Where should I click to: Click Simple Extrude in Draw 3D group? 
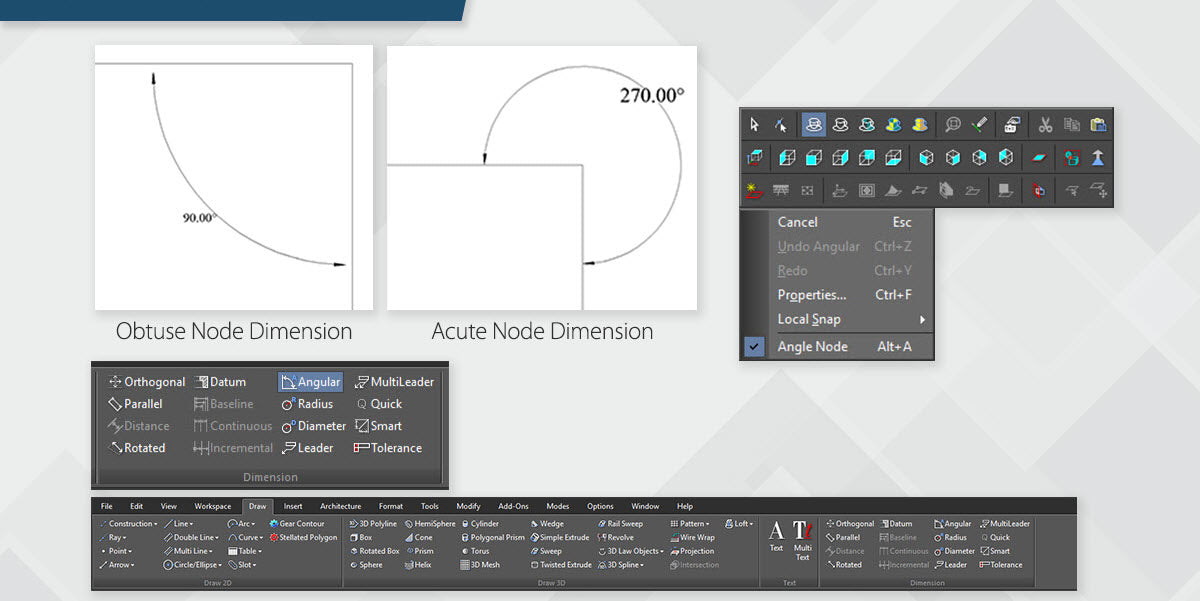558,537
